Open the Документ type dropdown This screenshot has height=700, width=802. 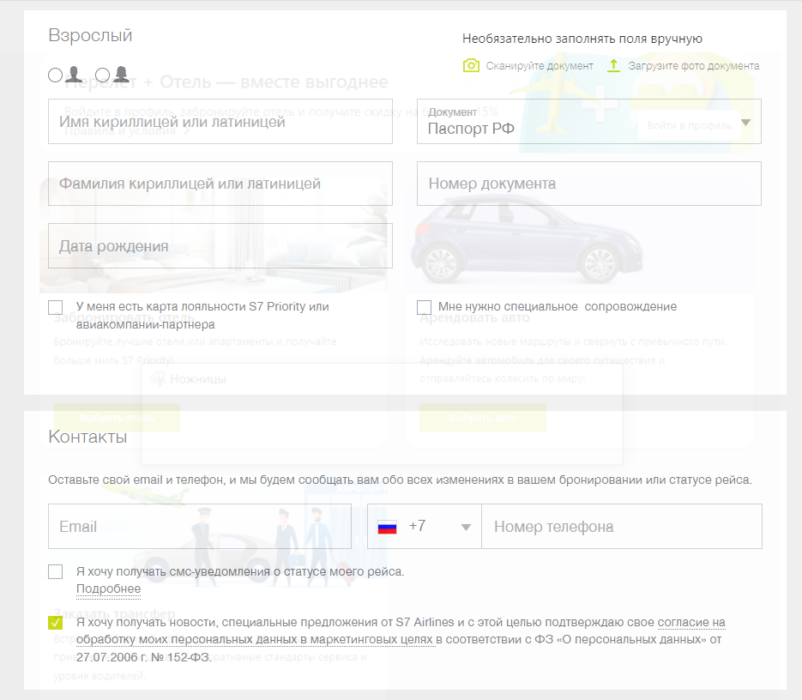(x=744, y=122)
